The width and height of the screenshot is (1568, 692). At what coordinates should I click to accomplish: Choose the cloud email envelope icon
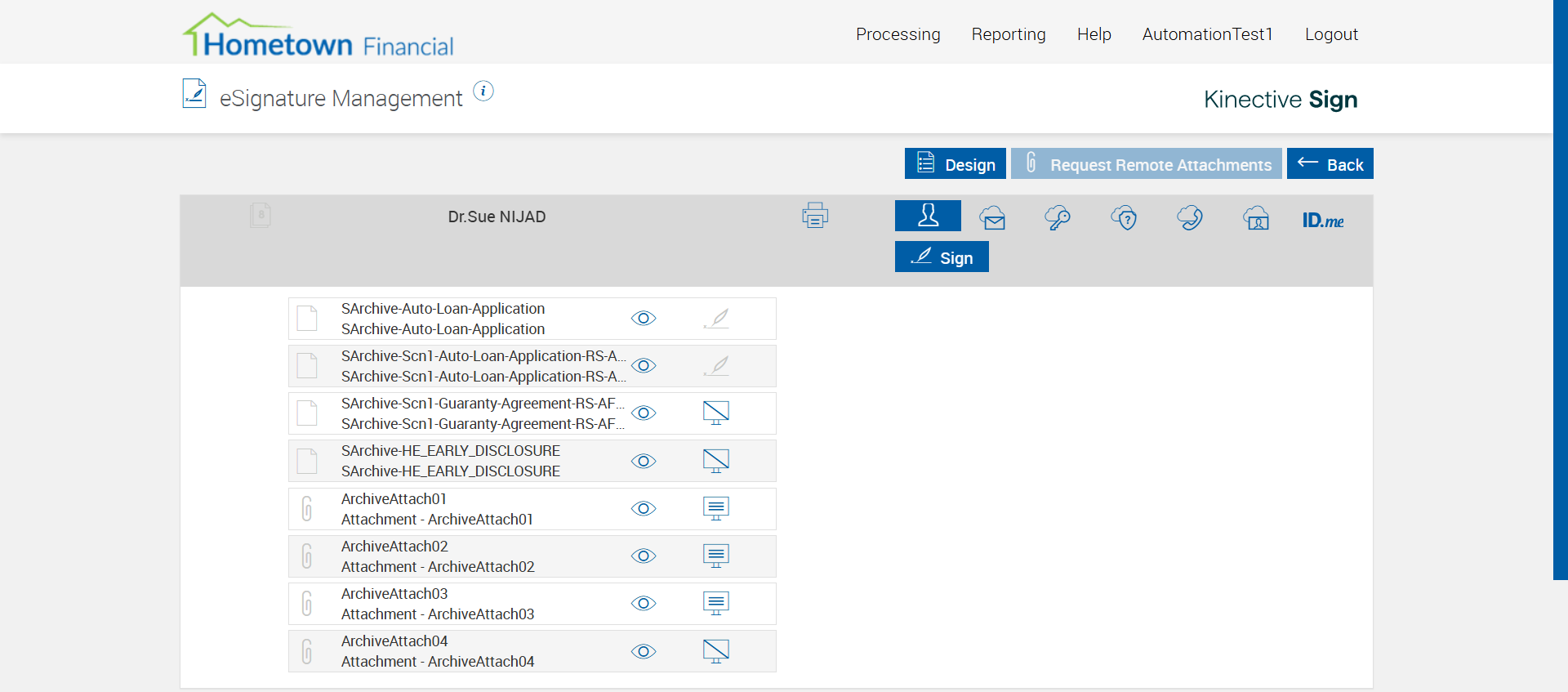(993, 218)
